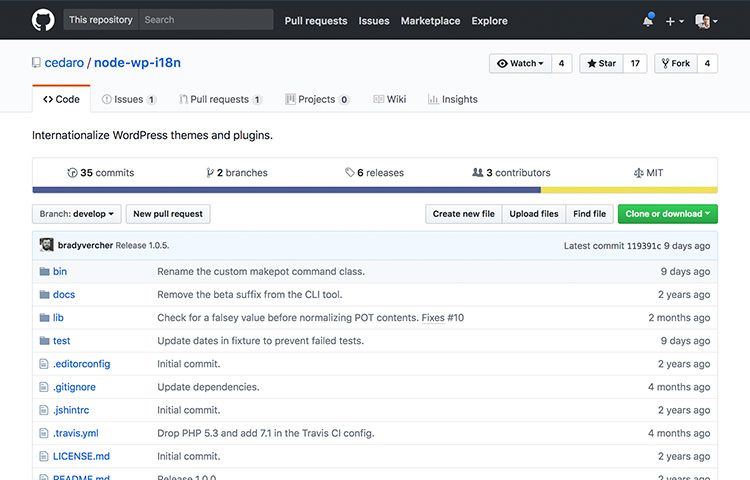Click the commits history icon
The image size is (750, 480).
click(x=72, y=173)
